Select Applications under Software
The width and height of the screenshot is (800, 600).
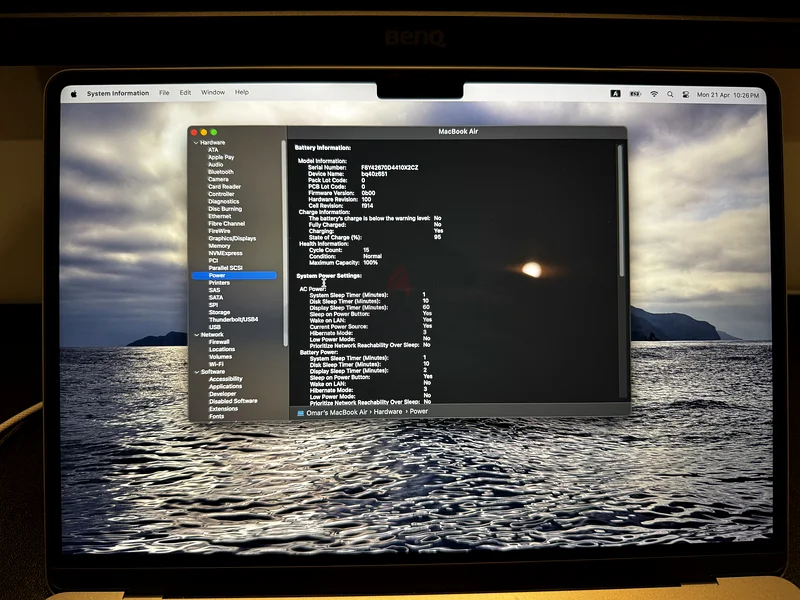226,387
